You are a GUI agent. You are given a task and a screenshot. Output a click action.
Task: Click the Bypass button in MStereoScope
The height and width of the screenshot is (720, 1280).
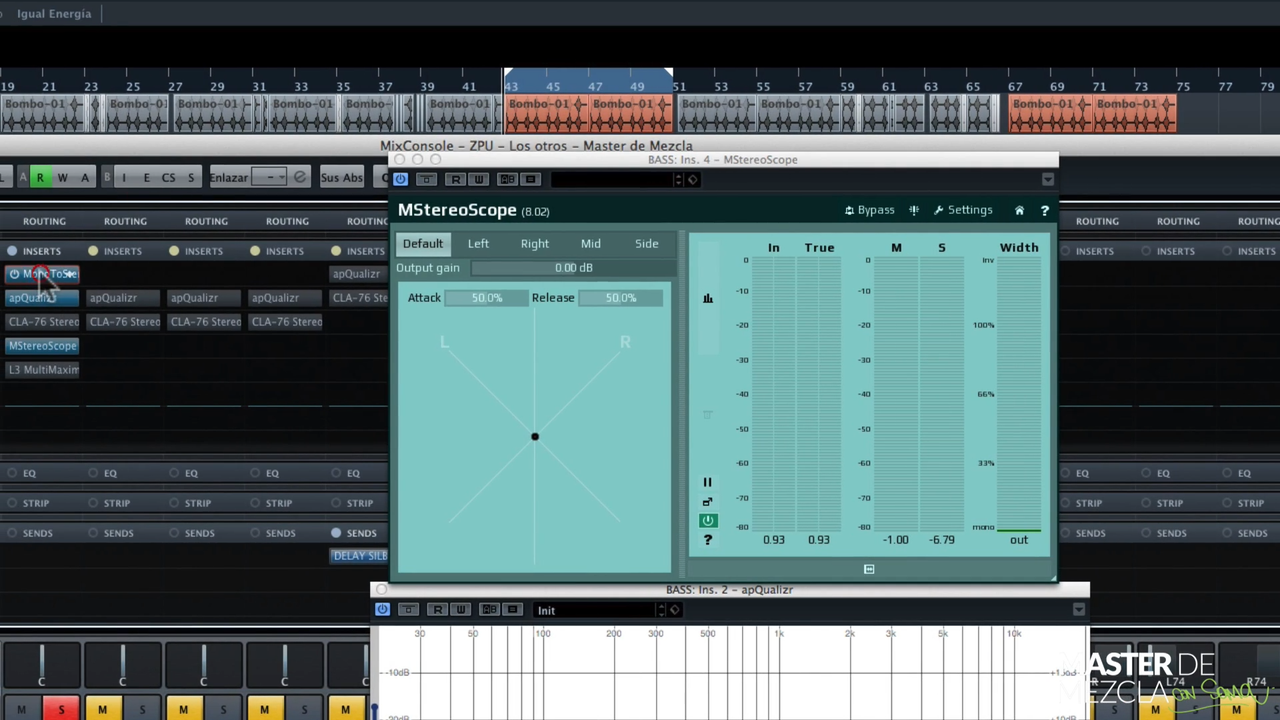point(869,210)
